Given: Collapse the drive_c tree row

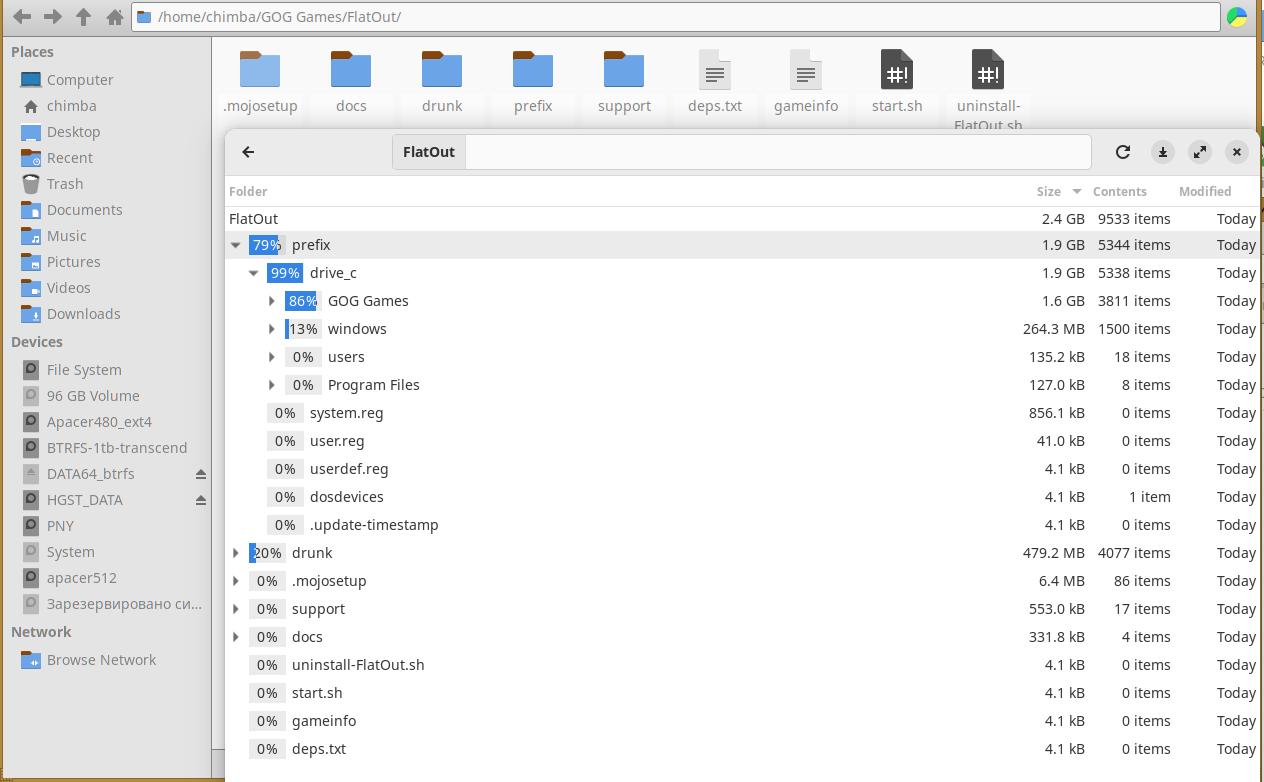Looking at the screenshot, I should [x=254, y=273].
